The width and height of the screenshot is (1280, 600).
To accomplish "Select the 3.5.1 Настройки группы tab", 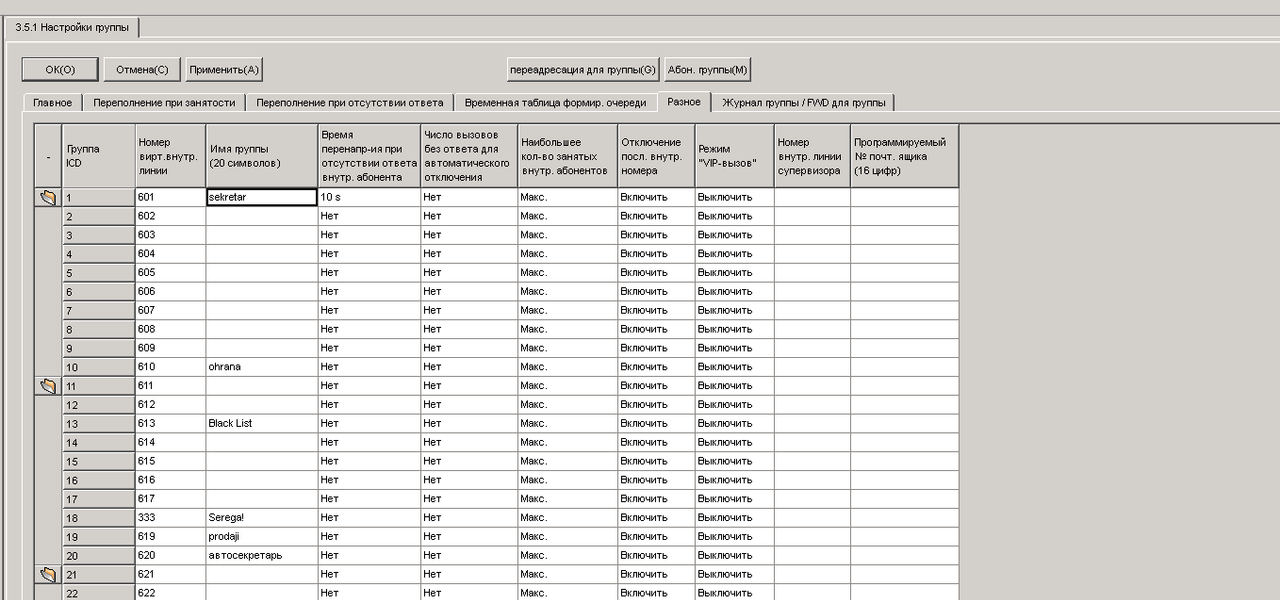I will tap(72, 28).
